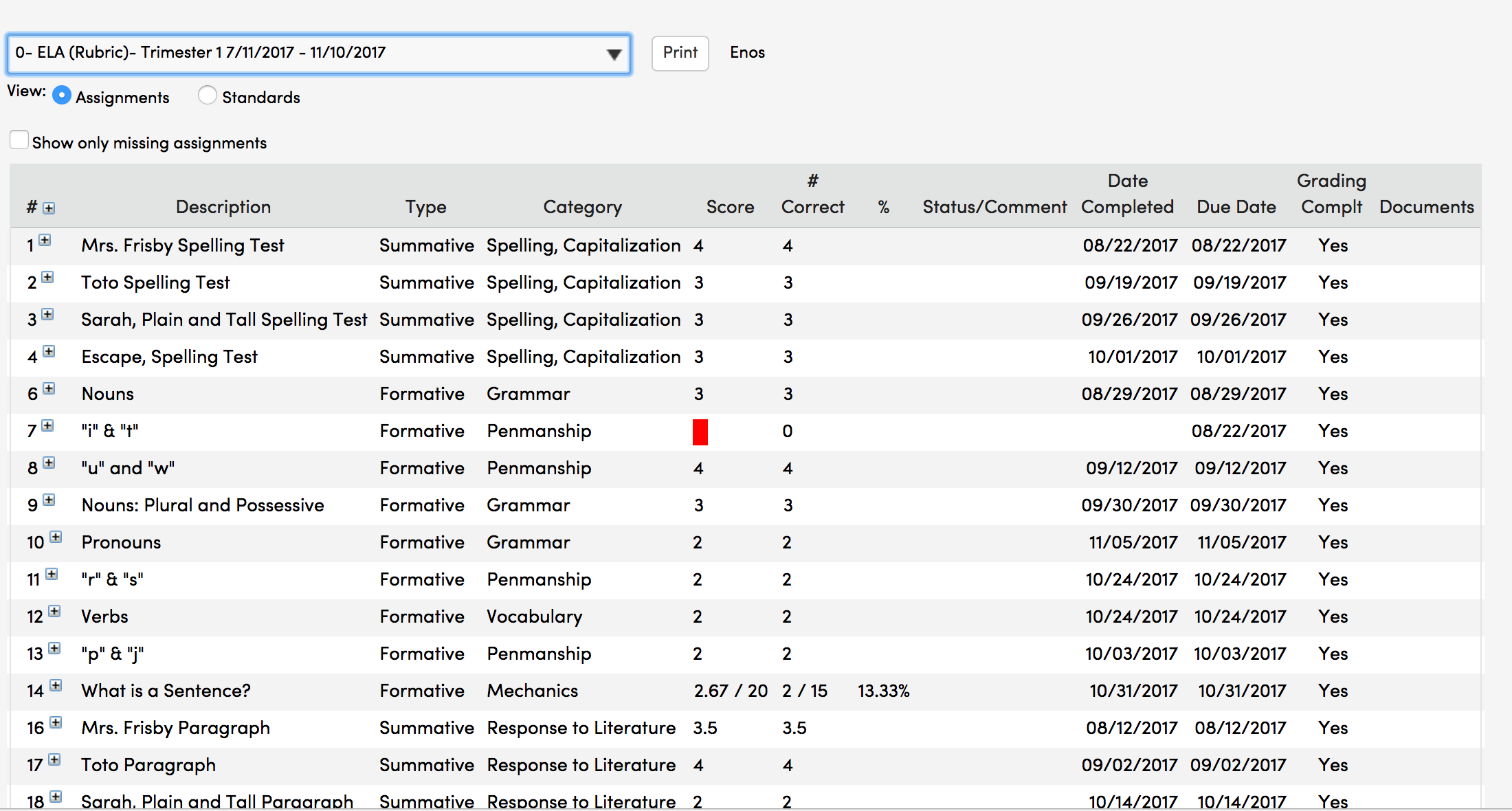Click the 3.5 score for Mrs. Frisby Paragraph

(x=705, y=728)
